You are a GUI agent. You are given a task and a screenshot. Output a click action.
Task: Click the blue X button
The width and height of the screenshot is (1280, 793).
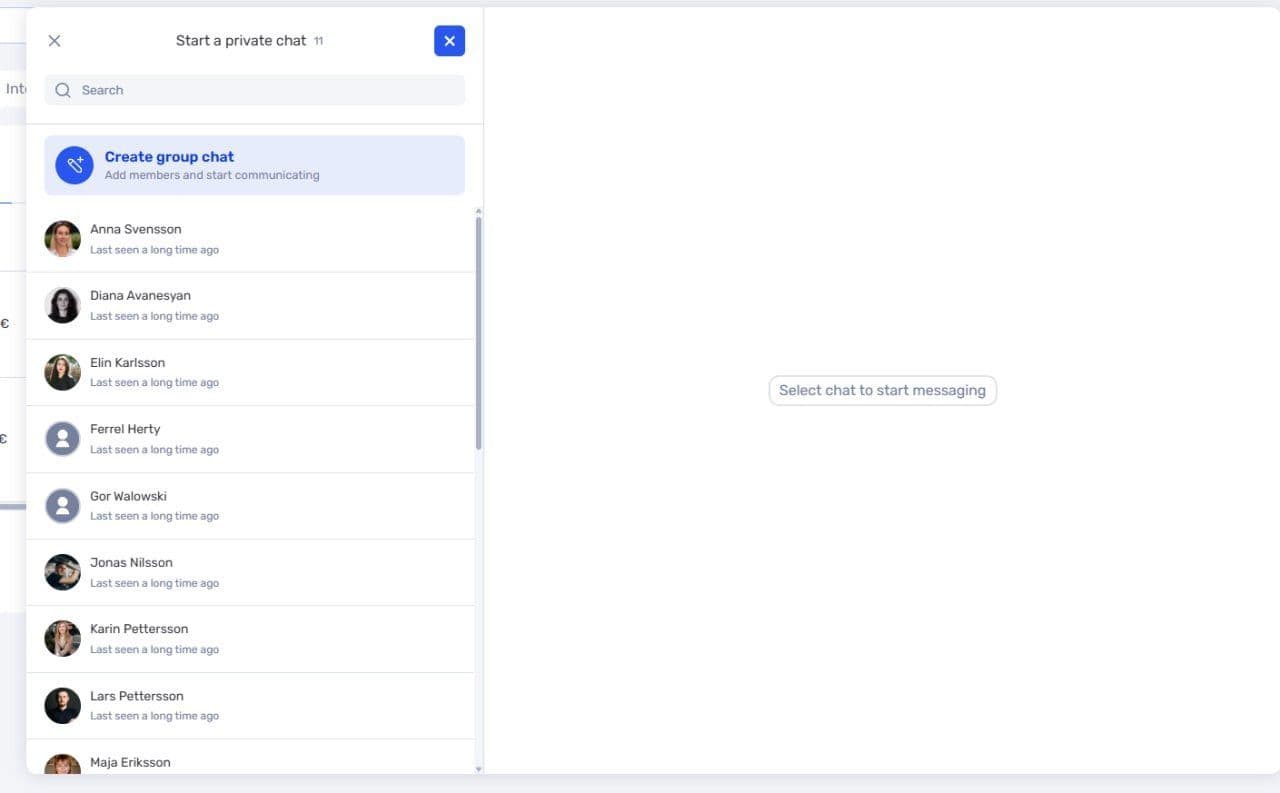click(x=449, y=41)
